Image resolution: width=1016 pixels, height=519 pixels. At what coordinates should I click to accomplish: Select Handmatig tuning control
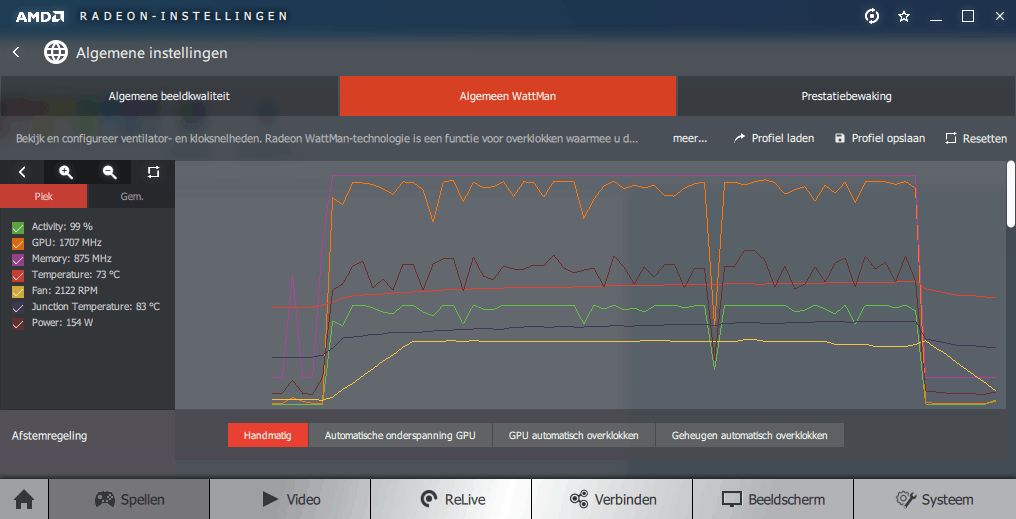[x=268, y=435]
